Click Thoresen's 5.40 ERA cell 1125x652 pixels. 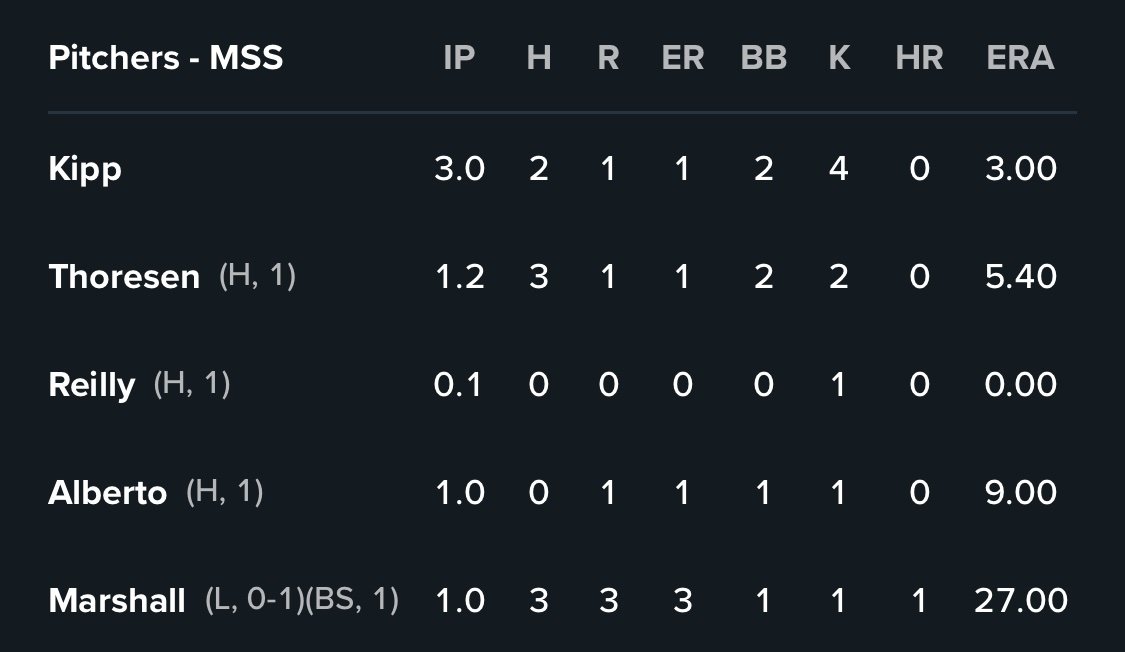[1020, 277]
